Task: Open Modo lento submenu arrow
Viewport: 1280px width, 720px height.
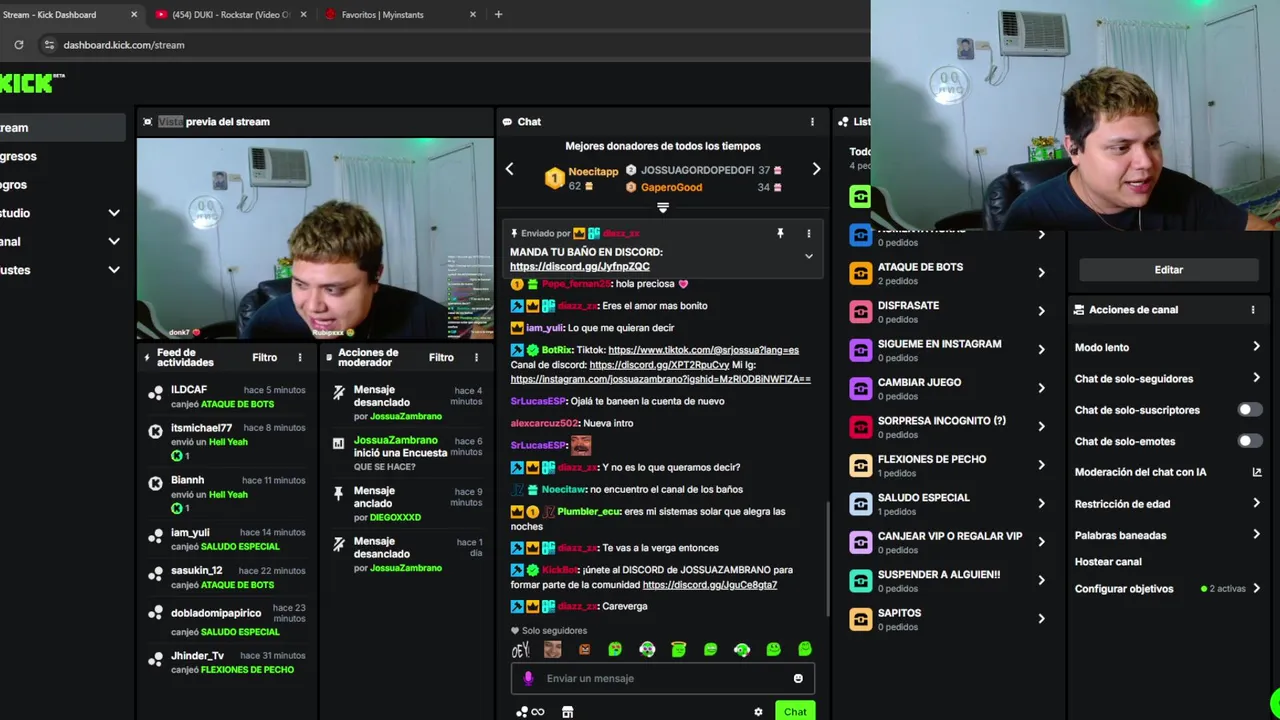Action: (x=1256, y=347)
